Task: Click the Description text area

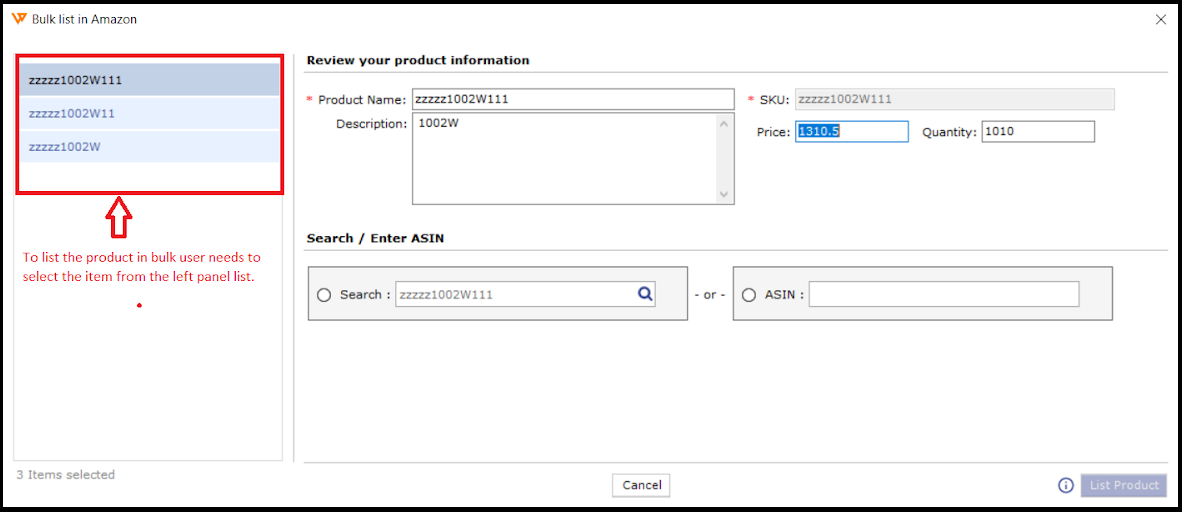Action: click(x=565, y=159)
